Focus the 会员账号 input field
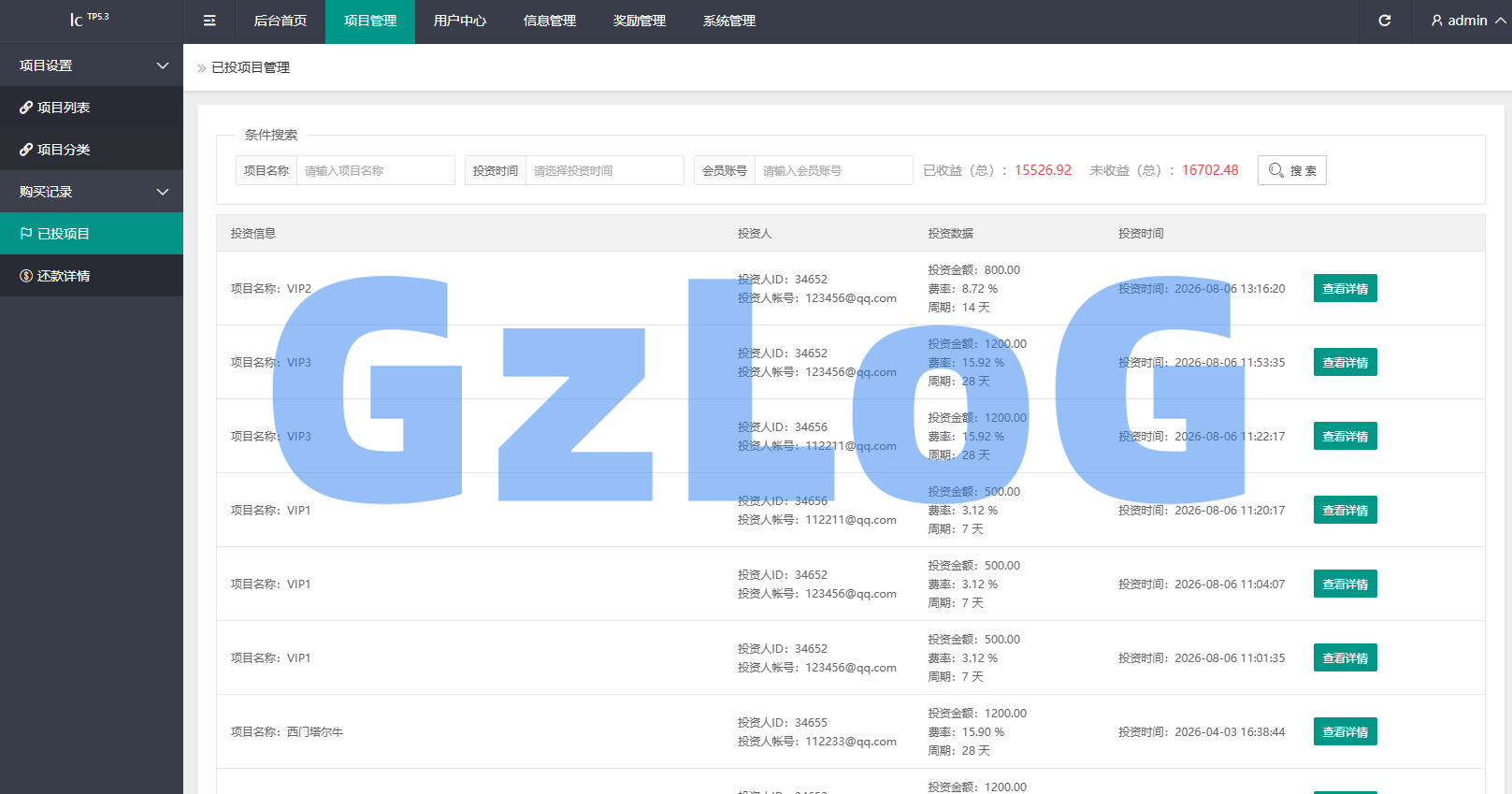This screenshot has width=1512, height=794. click(x=833, y=170)
